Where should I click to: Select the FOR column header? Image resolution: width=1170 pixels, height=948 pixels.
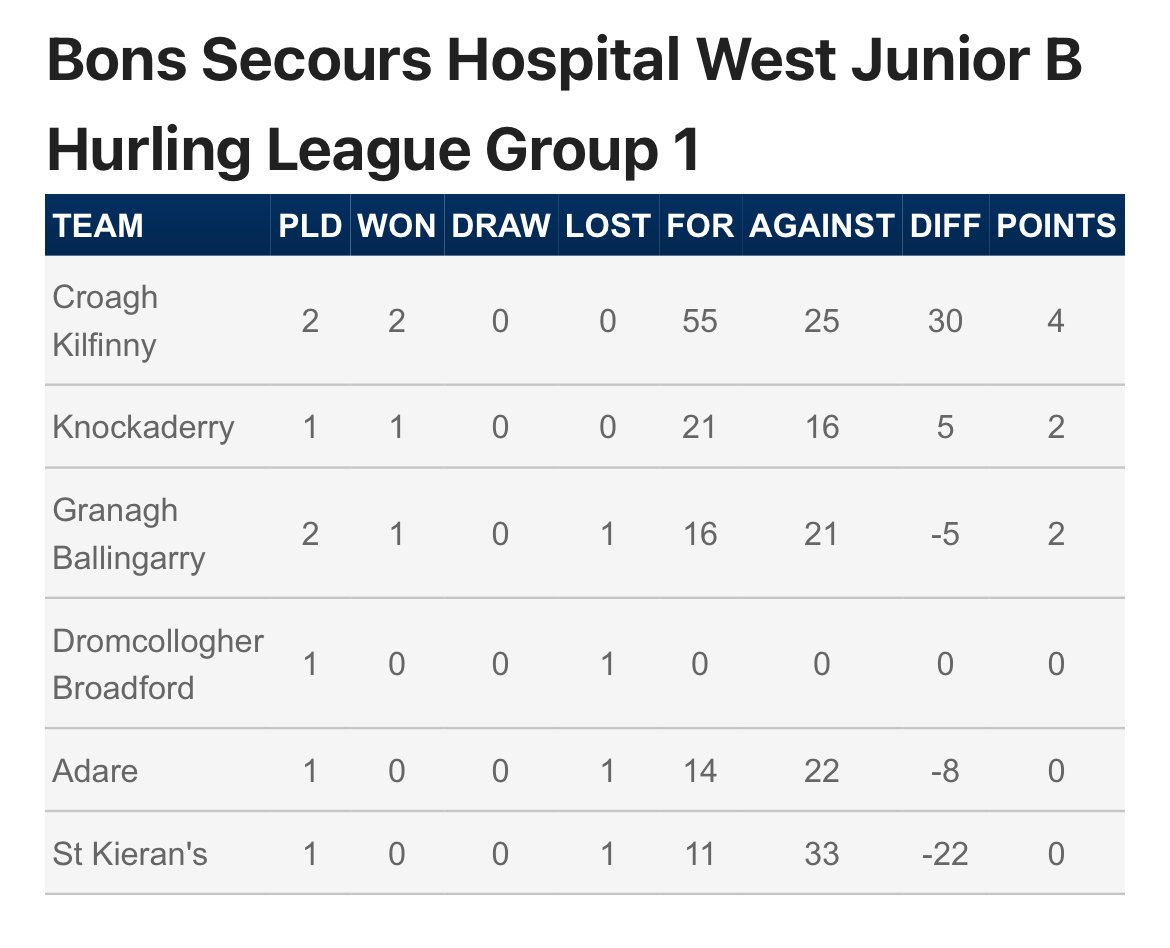click(x=700, y=225)
